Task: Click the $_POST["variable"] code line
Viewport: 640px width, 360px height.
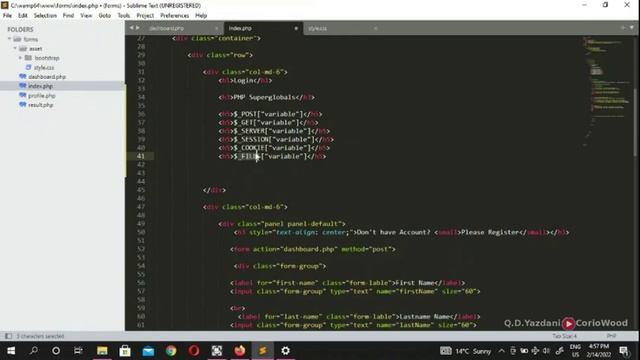Action: (x=270, y=114)
